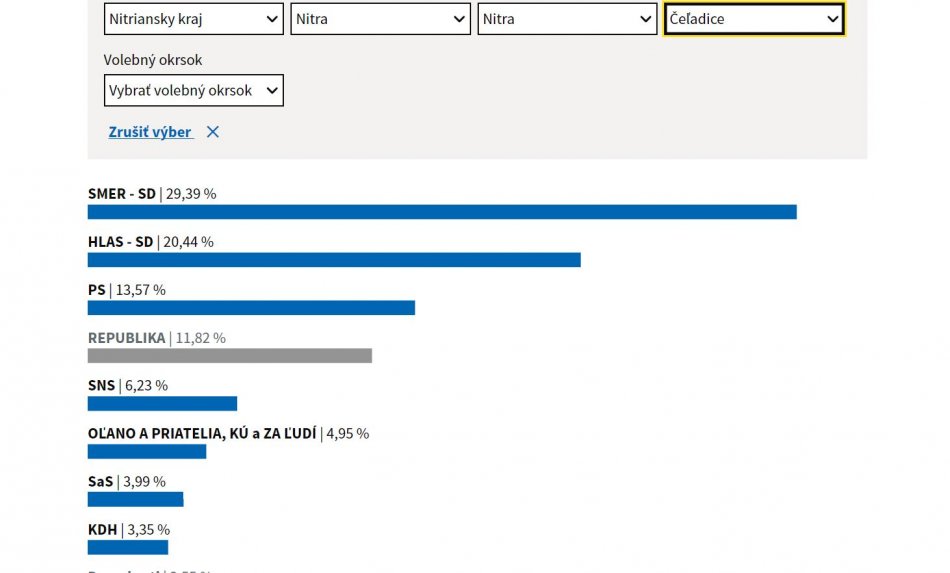Click the SMER - SD party label
Viewport: 950px width, 573px height.
pyautogui.click(x=122, y=194)
